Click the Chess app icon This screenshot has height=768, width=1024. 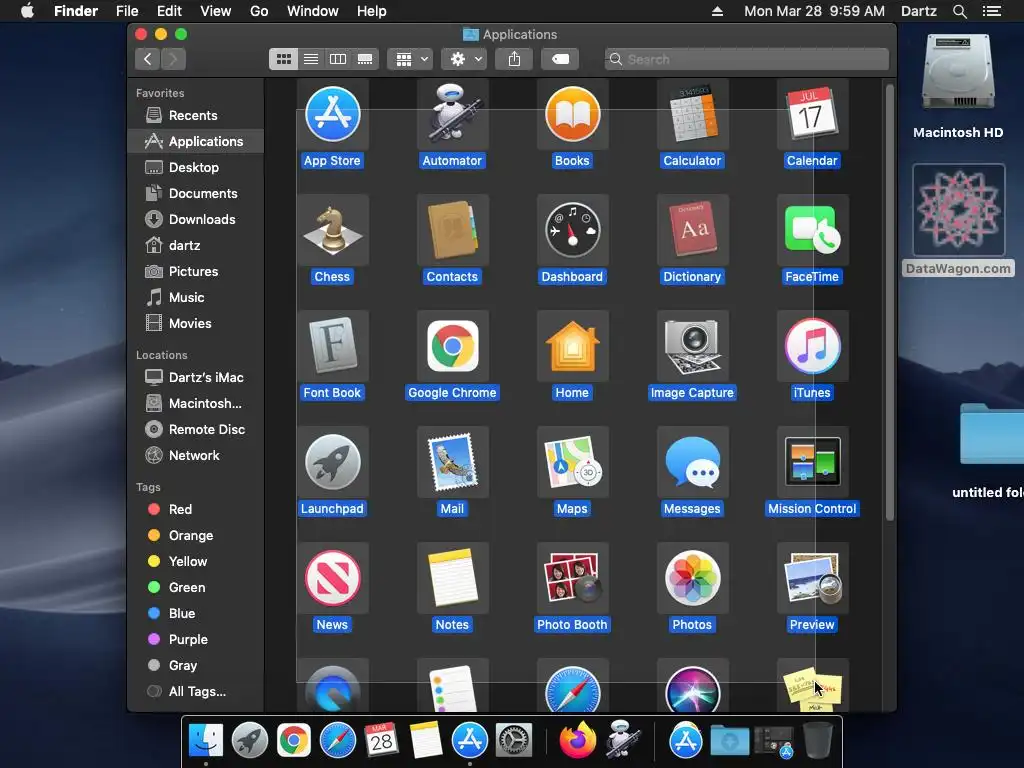pos(332,230)
